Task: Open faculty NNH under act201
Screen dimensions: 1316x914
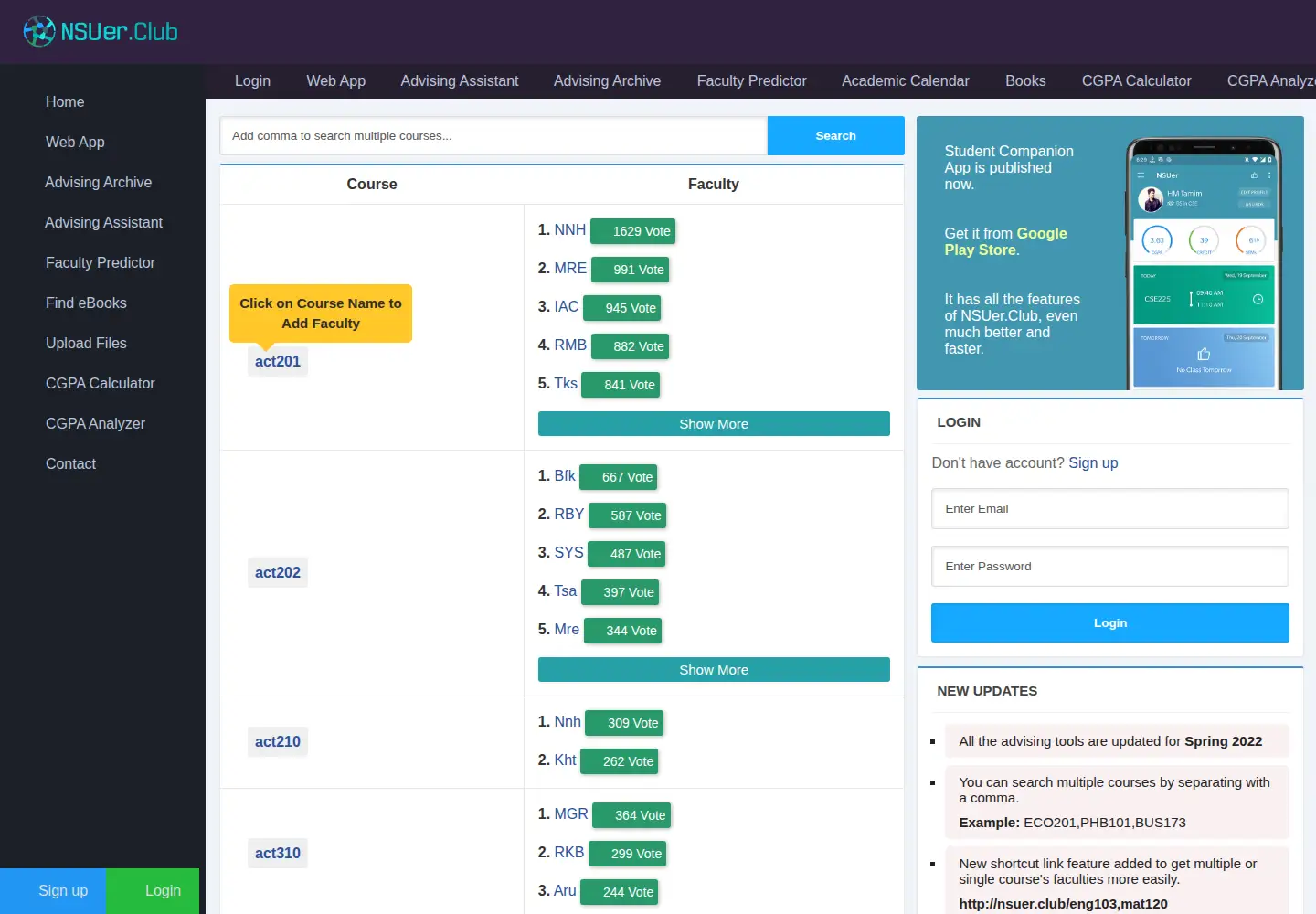Action: pos(569,229)
